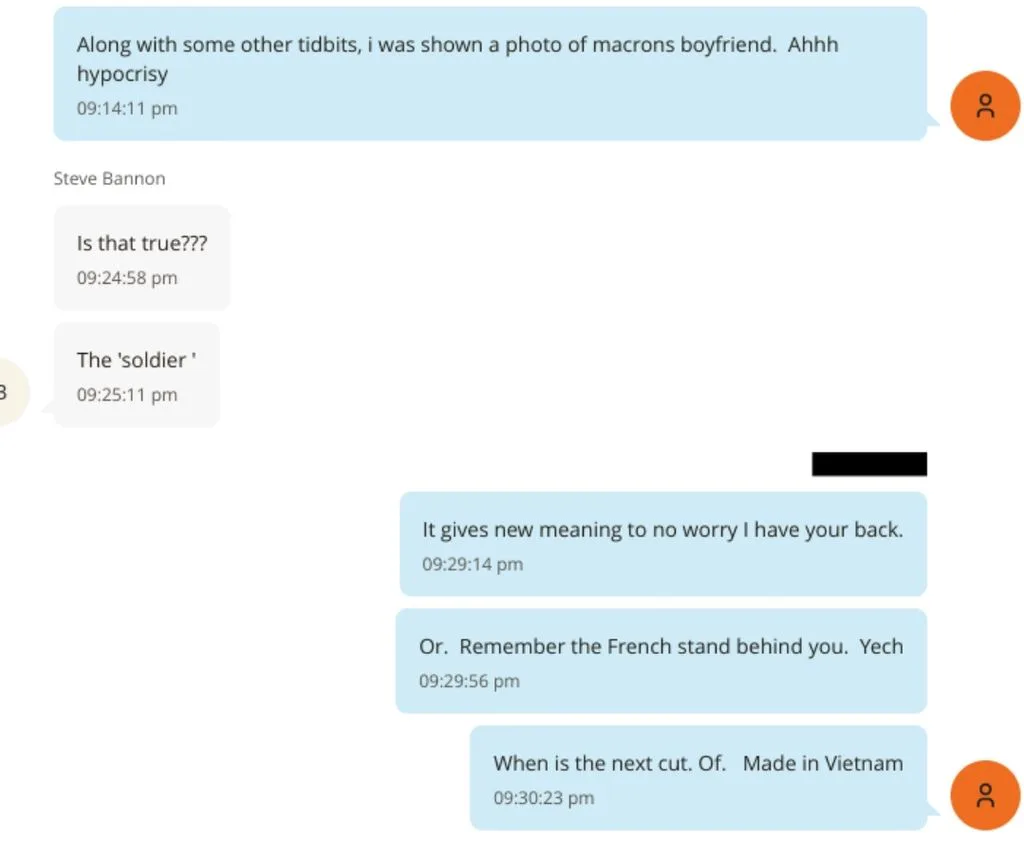This screenshot has width=1024, height=858.
Task: Click the 'Is that true???' message bubble
Action: pyautogui.click(x=142, y=258)
